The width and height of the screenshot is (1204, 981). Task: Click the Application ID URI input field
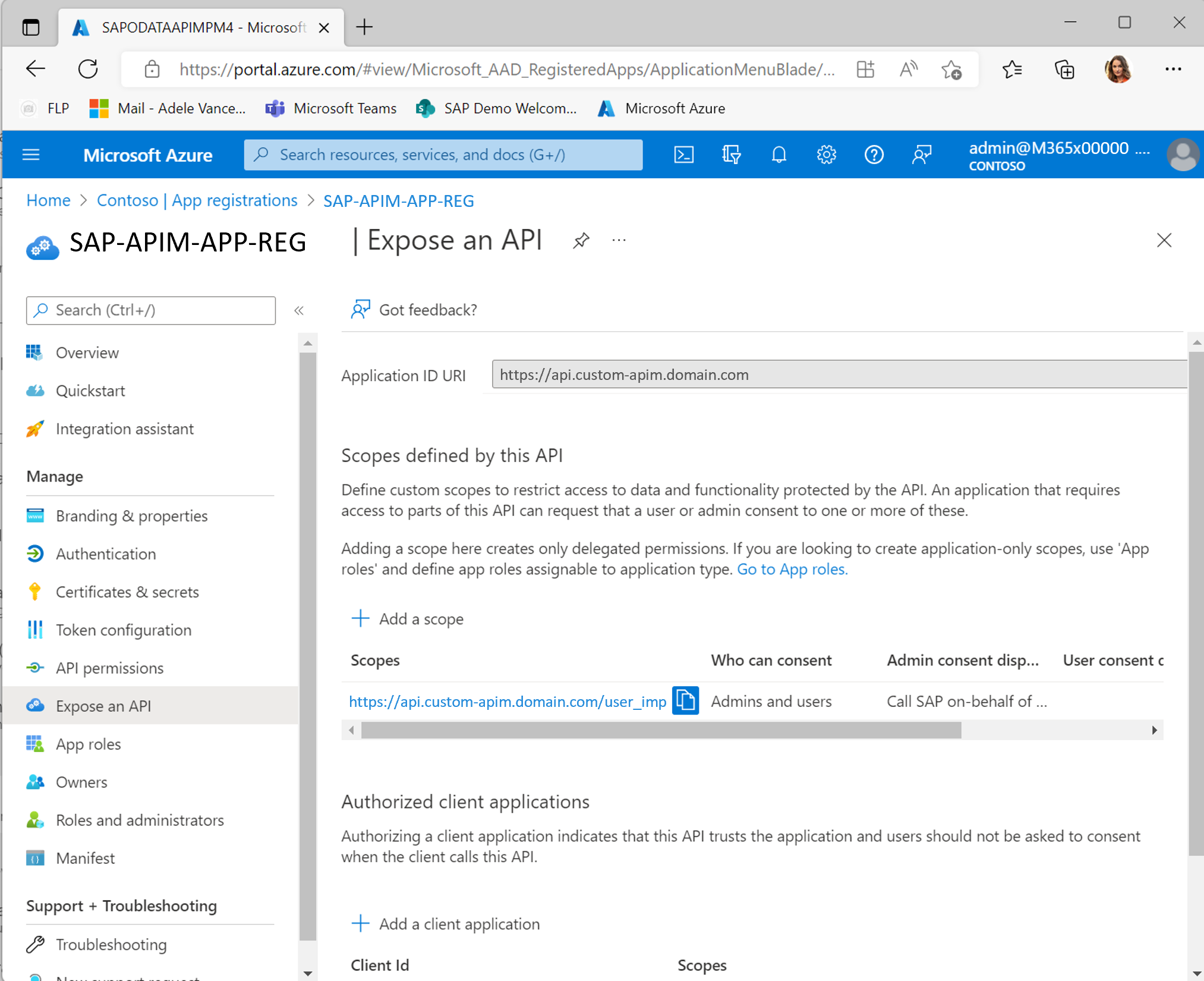click(x=837, y=374)
